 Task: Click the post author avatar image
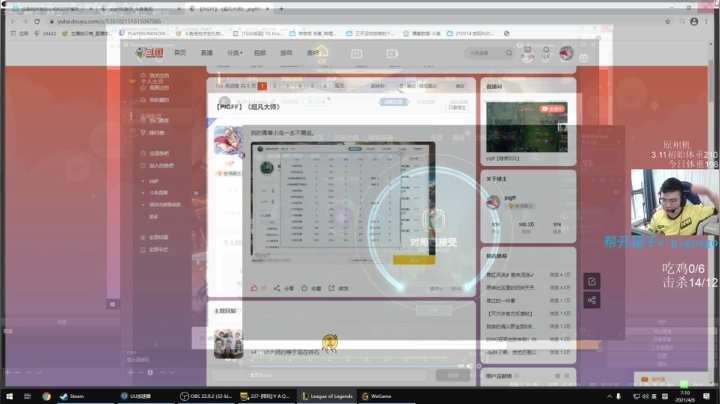click(228, 140)
